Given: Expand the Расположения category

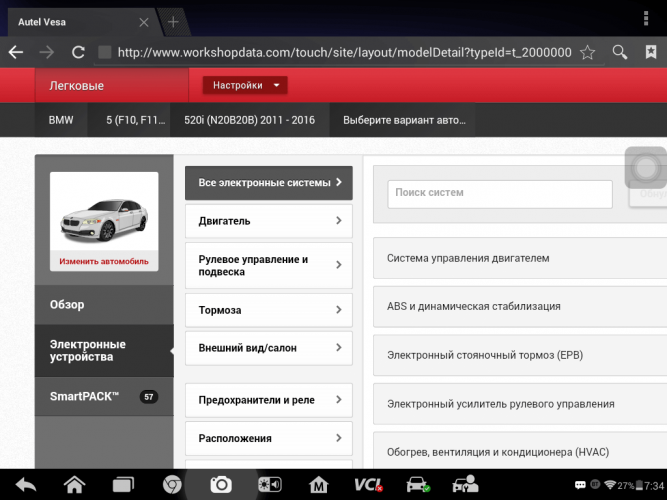Looking at the screenshot, I should (269, 438).
